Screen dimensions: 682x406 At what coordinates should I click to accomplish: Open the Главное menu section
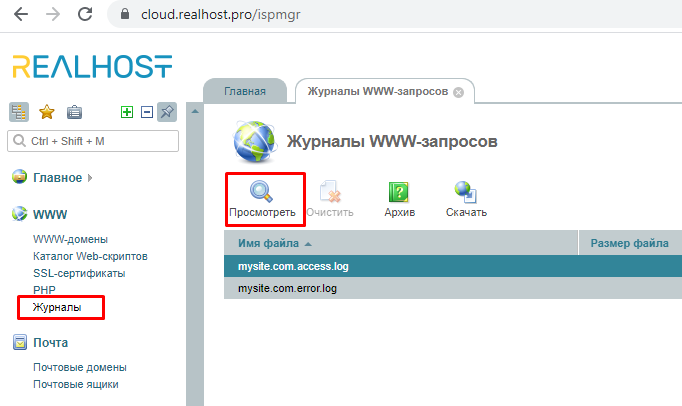pyautogui.click(x=57, y=178)
